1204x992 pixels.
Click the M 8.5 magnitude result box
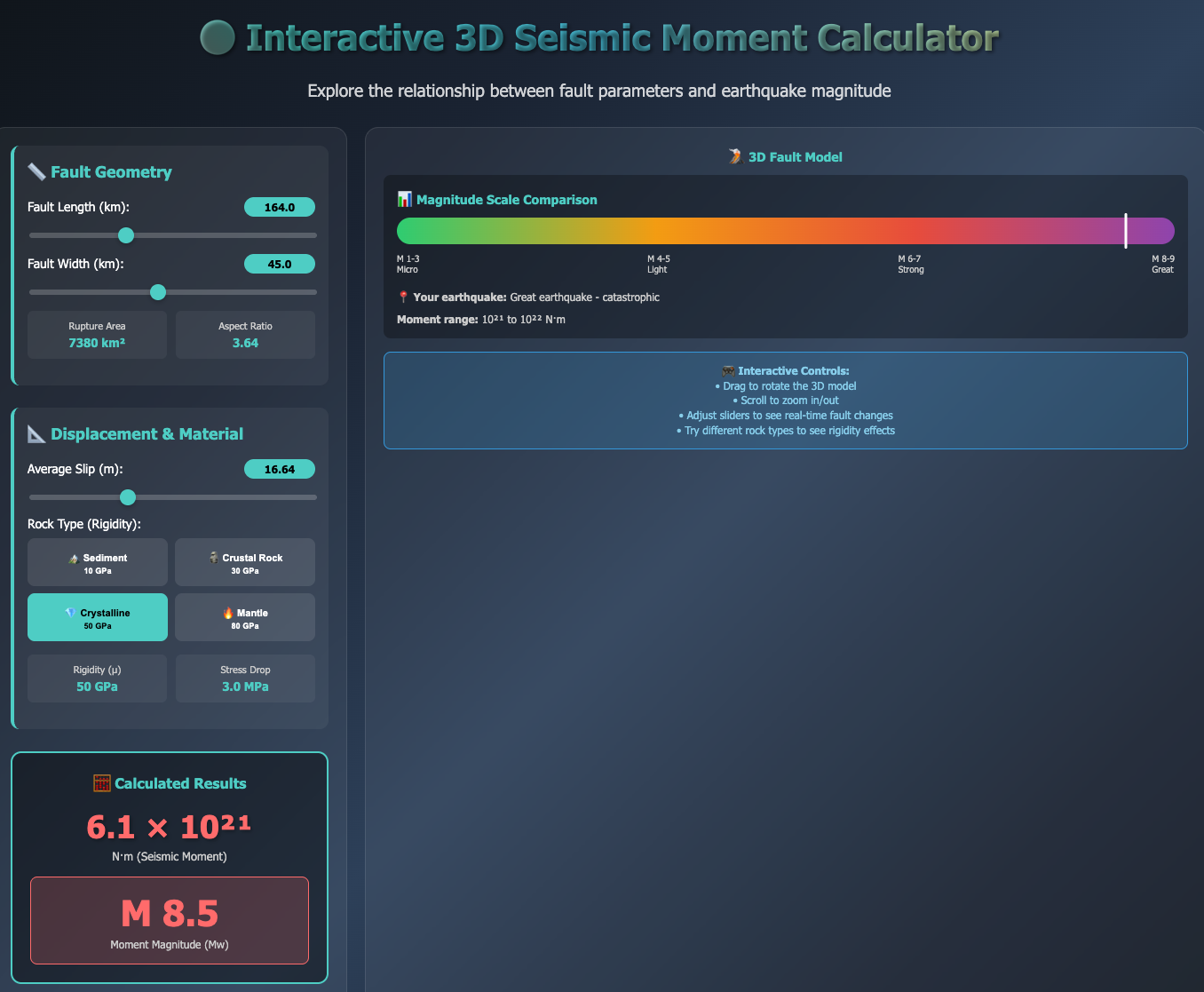coord(170,920)
